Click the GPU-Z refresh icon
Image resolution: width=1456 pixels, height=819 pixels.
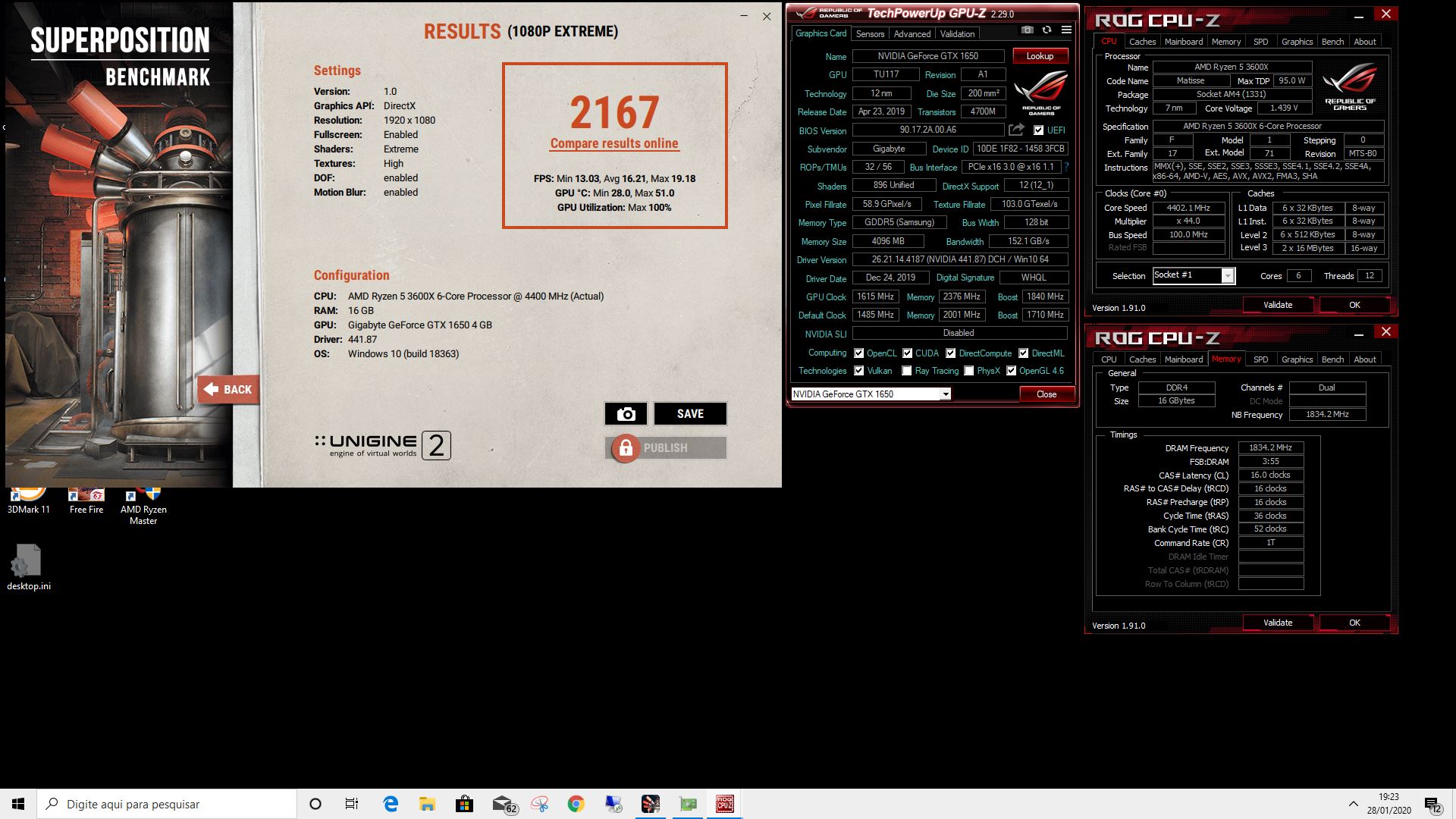(1046, 30)
